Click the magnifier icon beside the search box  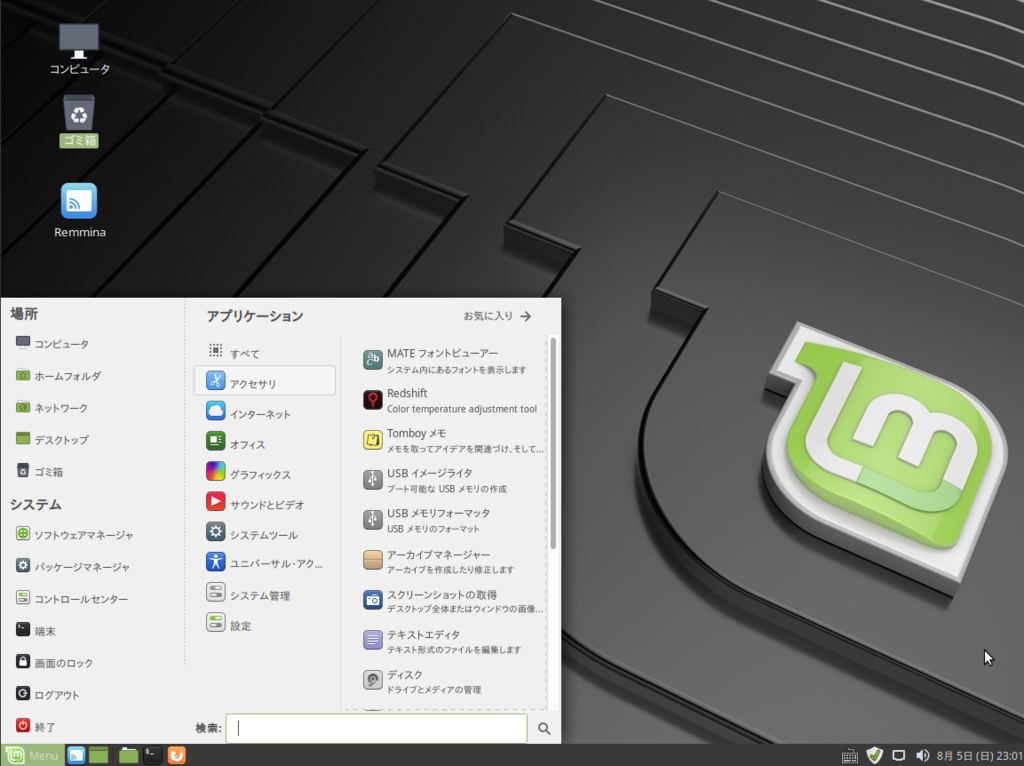coord(544,728)
